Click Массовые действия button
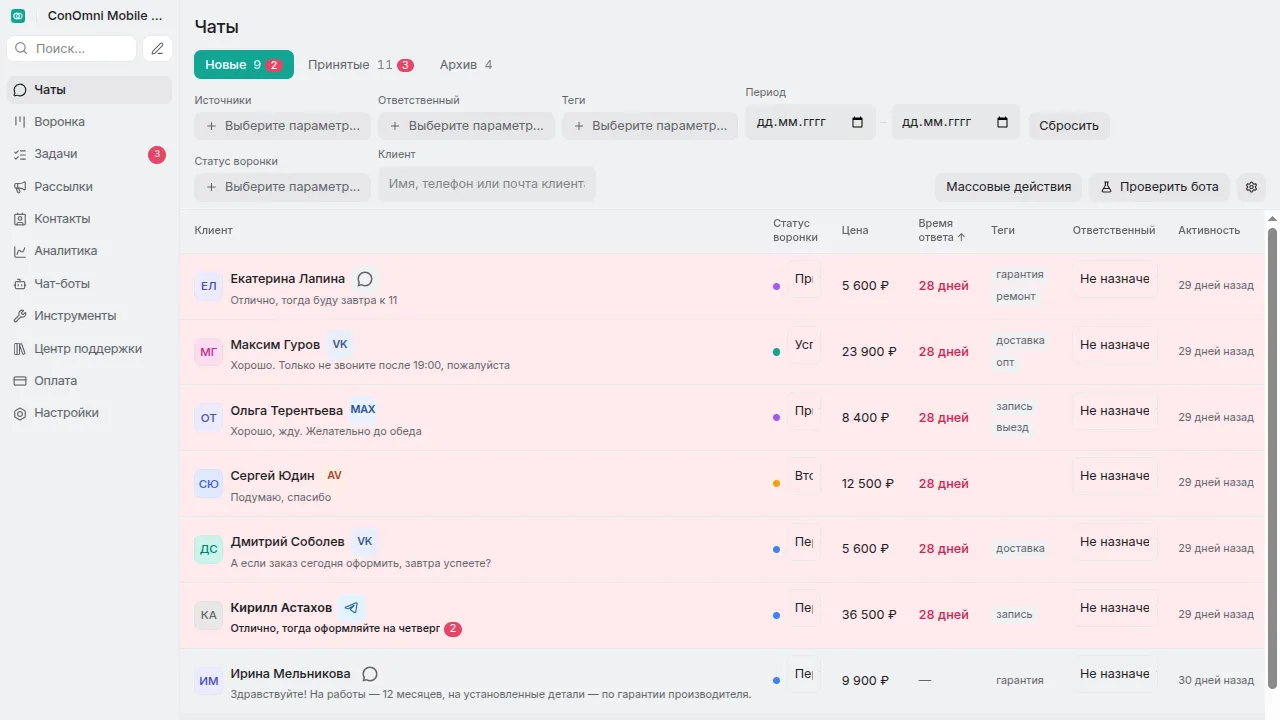 coord(1008,187)
